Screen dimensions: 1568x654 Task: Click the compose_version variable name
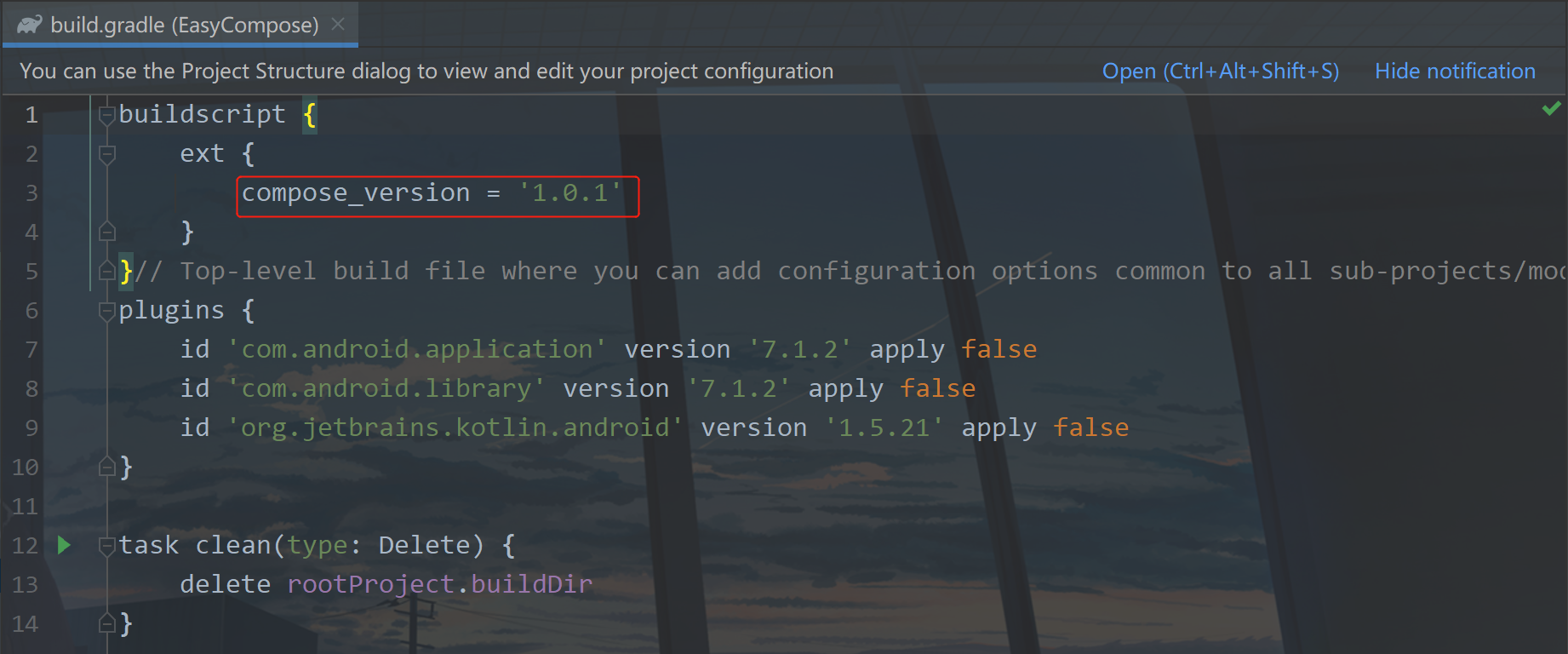pos(356,193)
